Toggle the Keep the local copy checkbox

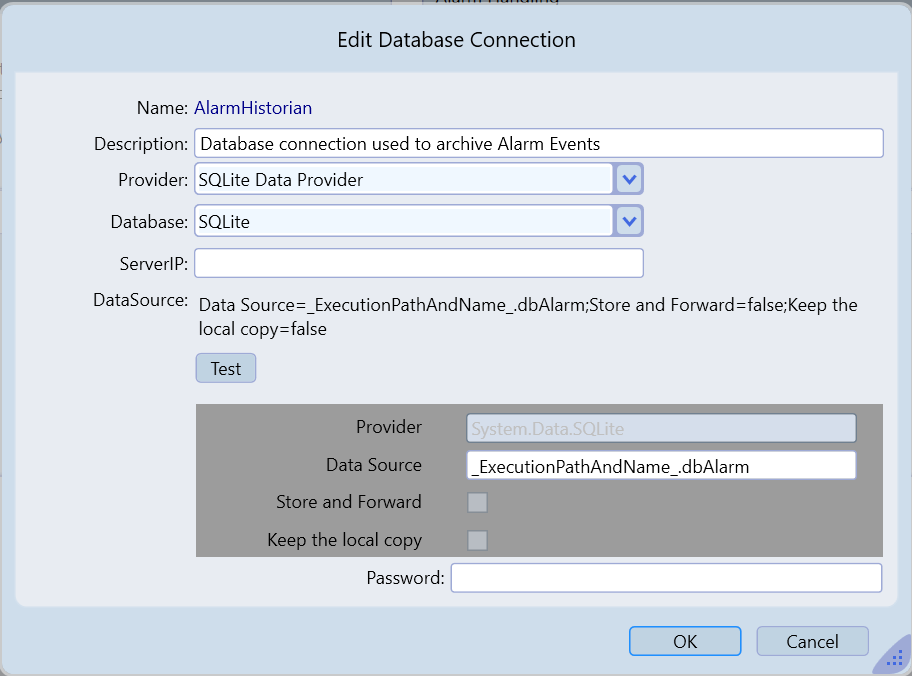click(x=478, y=540)
